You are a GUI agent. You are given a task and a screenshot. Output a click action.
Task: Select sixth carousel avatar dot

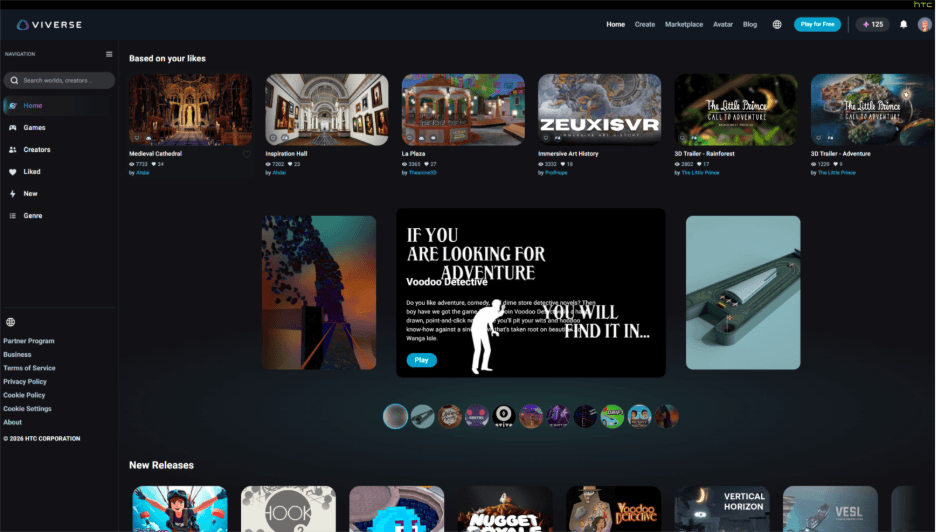click(x=531, y=417)
